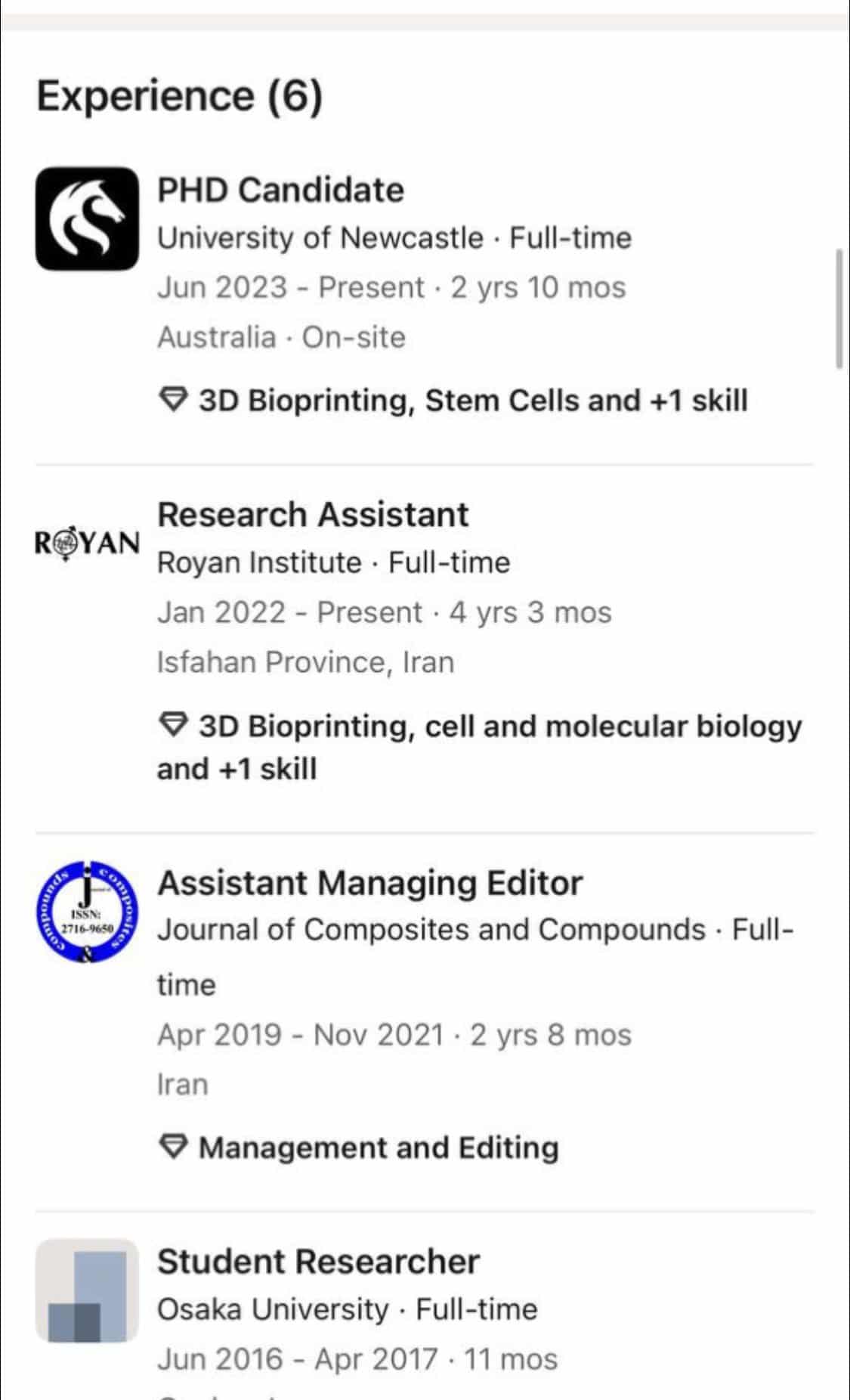The image size is (850, 1400).
Task: Click skills gem icon under Research Assistant
Action: (x=174, y=725)
